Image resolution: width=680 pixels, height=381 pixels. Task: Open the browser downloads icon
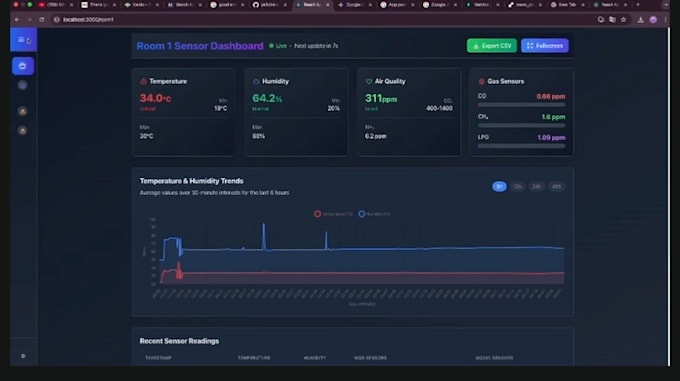click(641, 20)
